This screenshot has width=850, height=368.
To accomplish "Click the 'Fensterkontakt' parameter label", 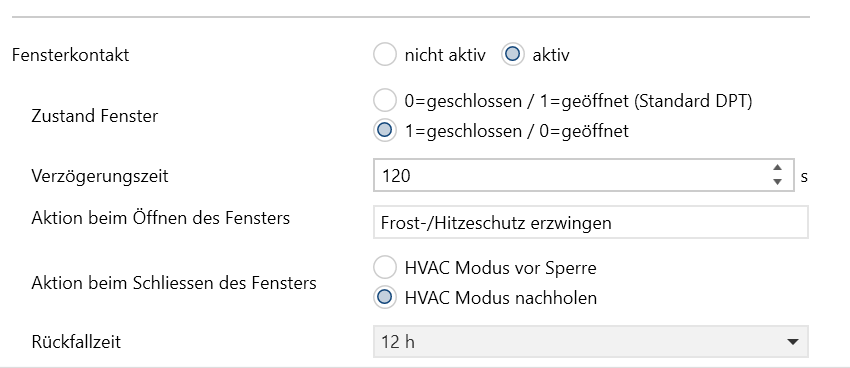I will click(x=70, y=55).
